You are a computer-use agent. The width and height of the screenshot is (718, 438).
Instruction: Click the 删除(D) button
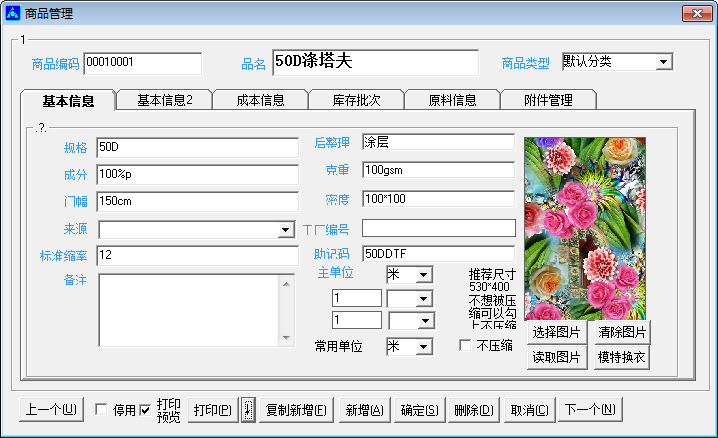pyautogui.click(x=474, y=409)
